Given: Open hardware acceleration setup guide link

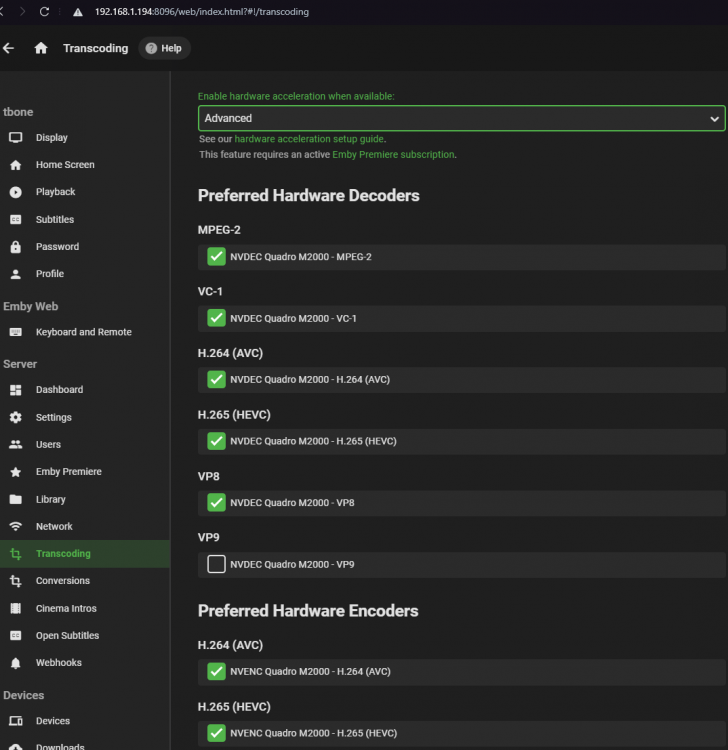Looking at the screenshot, I should [309, 139].
